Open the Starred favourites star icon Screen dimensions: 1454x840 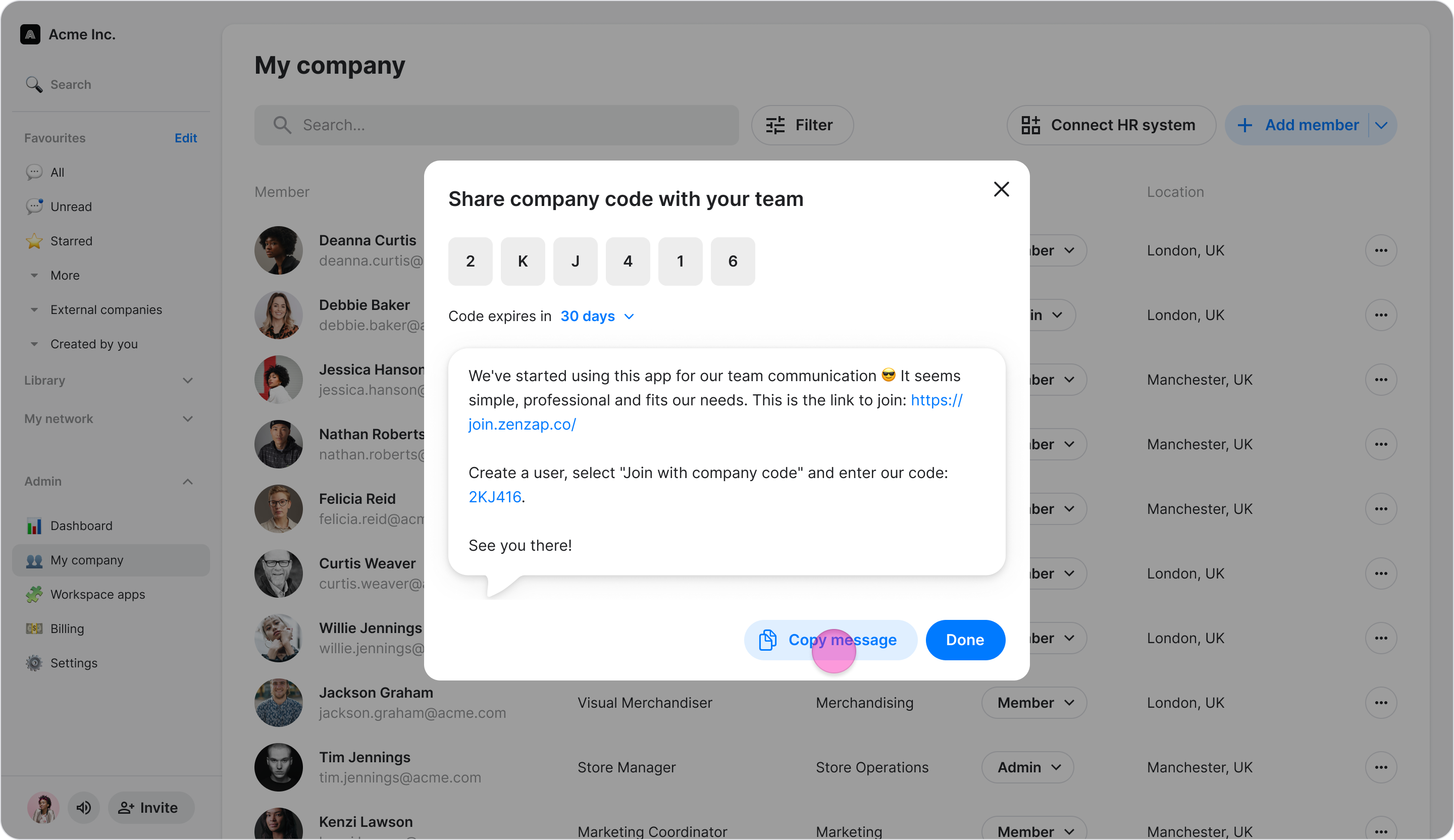pos(34,241)
